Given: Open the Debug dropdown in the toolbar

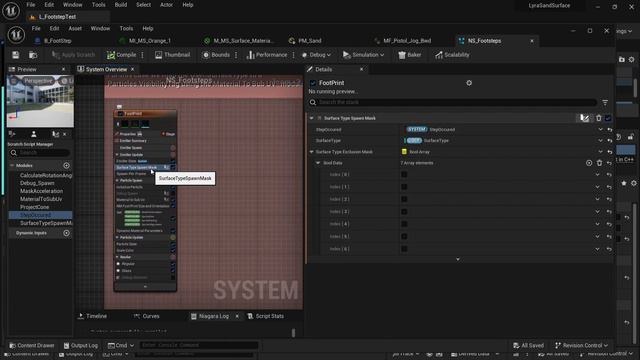Looking at the screenshot, I should click(x=316, y=55).
